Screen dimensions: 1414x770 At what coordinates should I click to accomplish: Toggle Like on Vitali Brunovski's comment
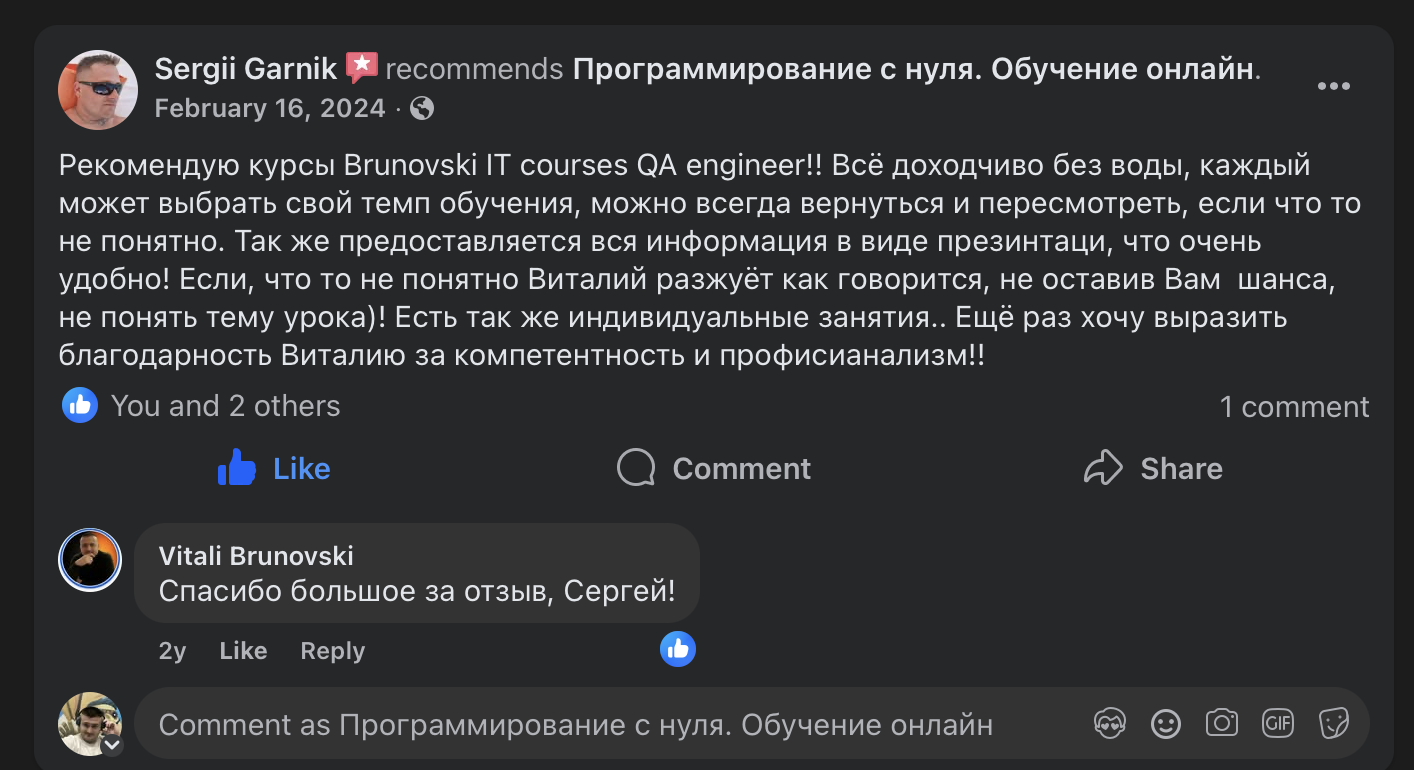(x=242, y=650)
